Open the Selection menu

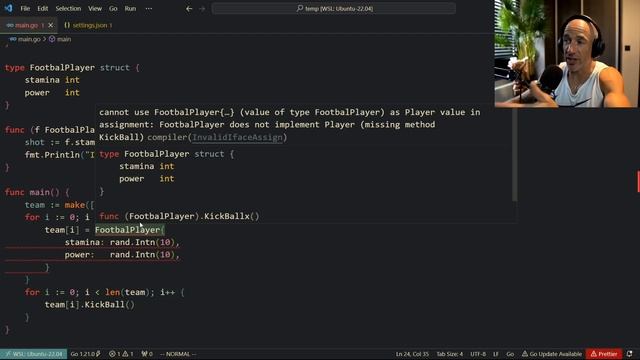coord(68,8)
